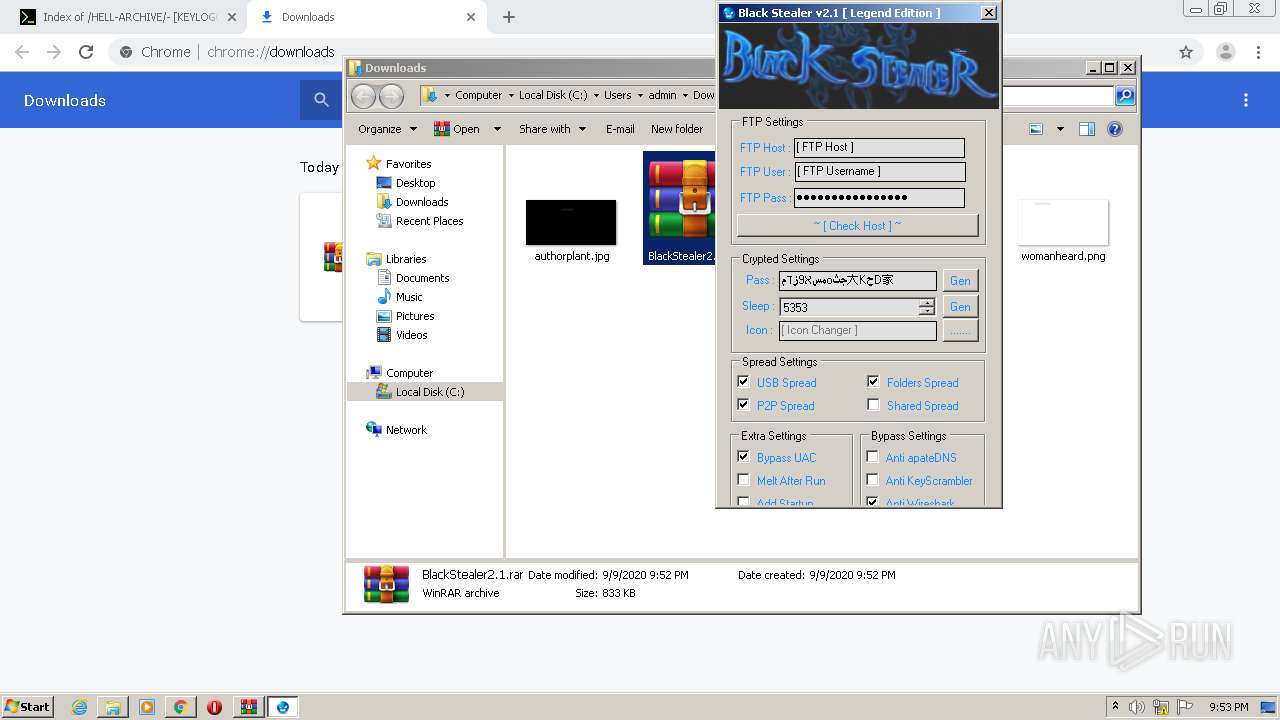
Task: Open Recent Places in navigation pane
Action: click(x=429, y=221)
